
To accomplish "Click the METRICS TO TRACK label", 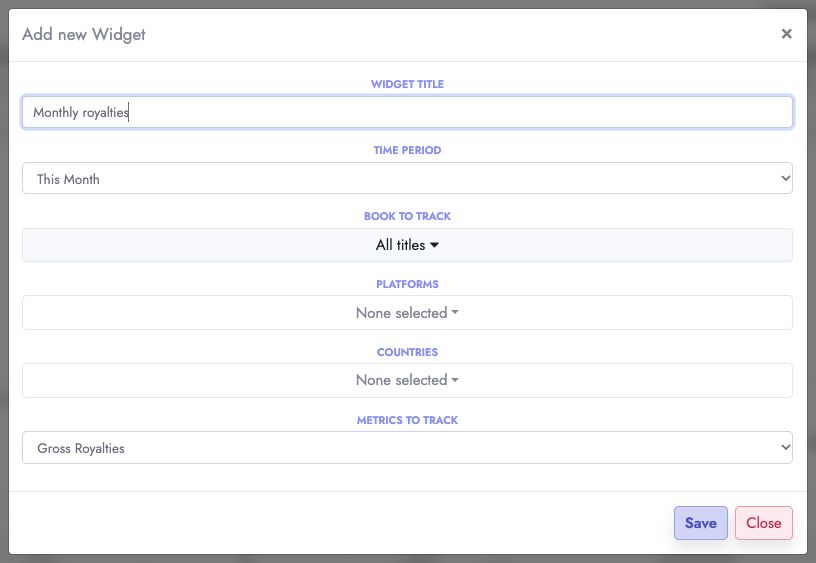I will [407, 420].
